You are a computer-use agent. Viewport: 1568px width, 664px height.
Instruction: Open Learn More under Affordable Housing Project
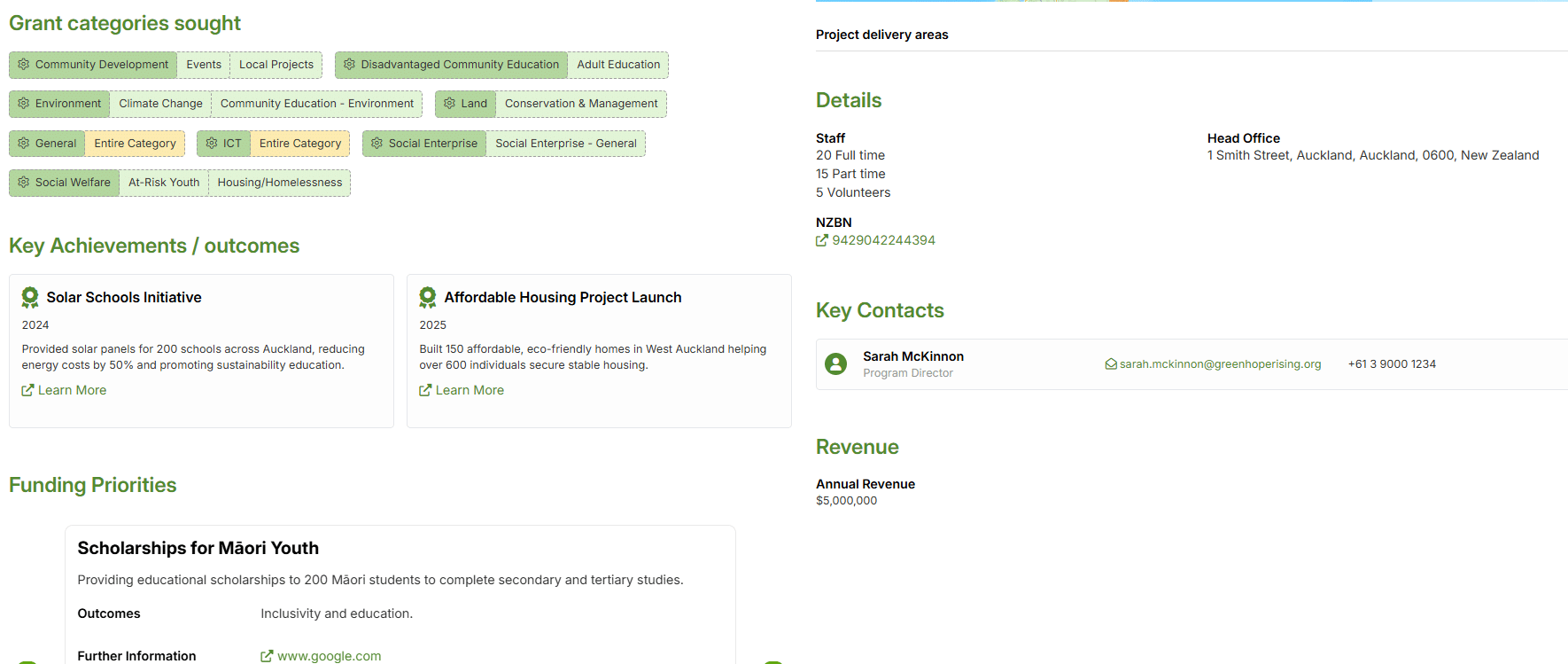470,390
